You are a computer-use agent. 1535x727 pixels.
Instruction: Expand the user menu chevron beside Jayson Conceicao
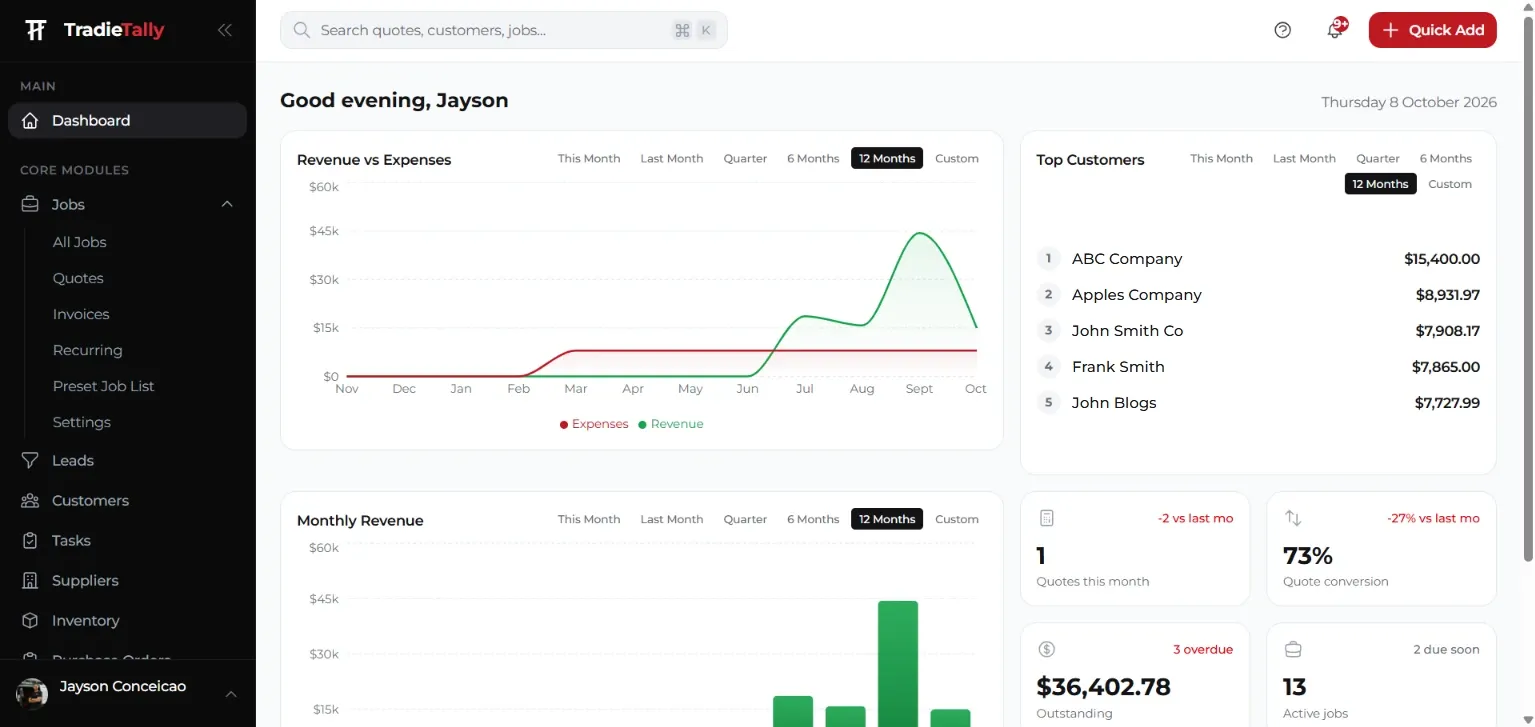pyautogui.click(x=231, y=694)
